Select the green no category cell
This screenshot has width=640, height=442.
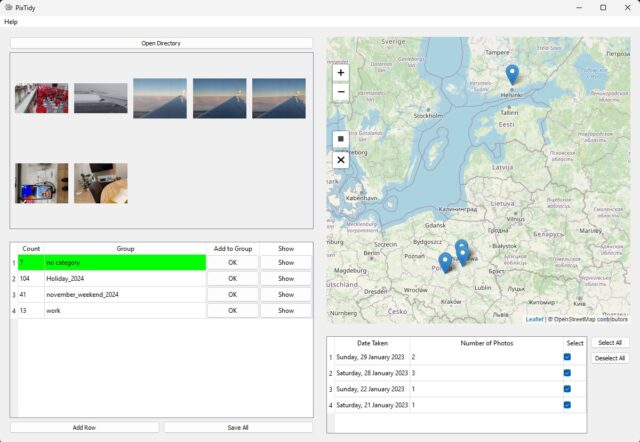[125, 262]
